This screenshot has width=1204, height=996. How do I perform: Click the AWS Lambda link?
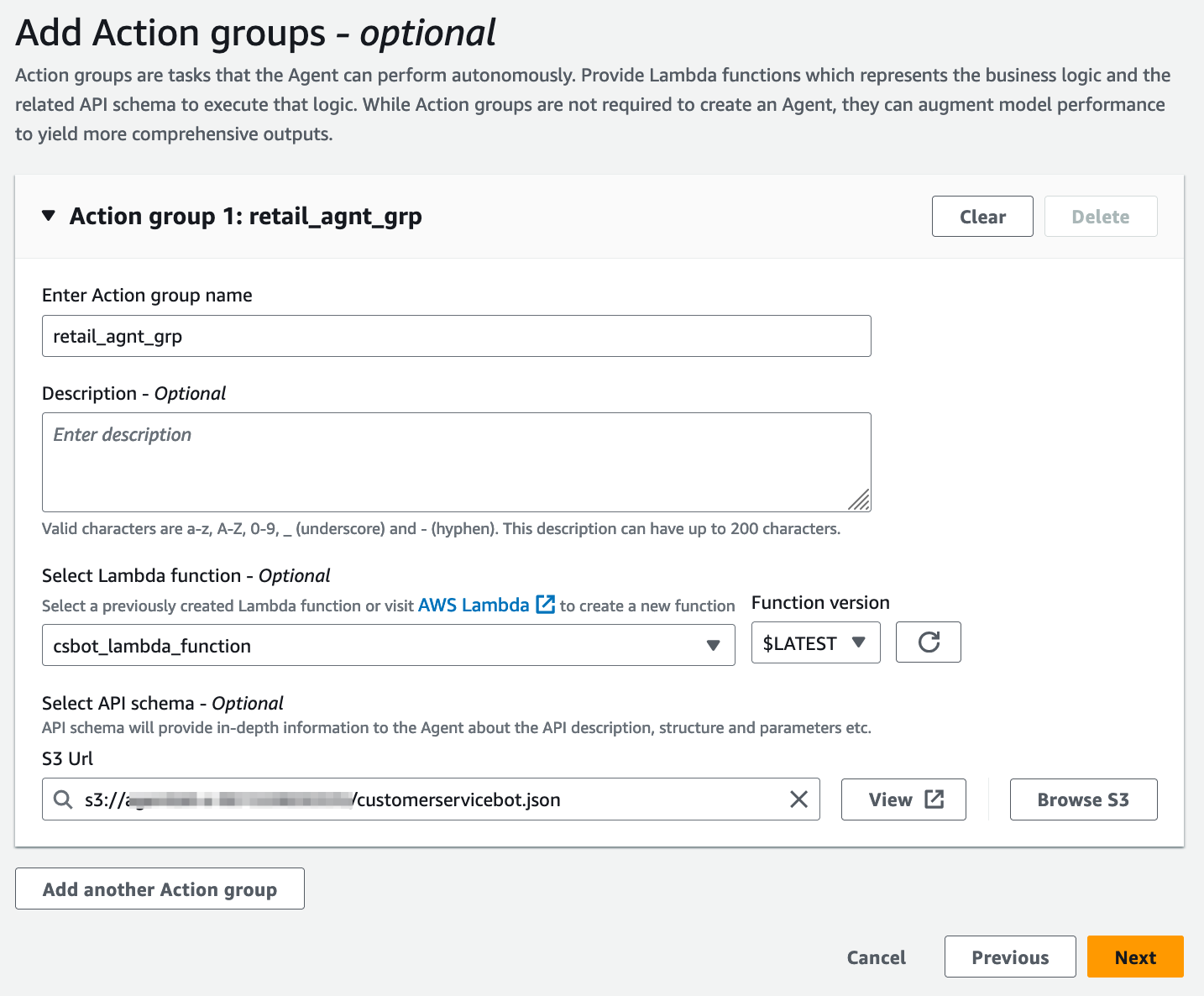coord(474,604)
